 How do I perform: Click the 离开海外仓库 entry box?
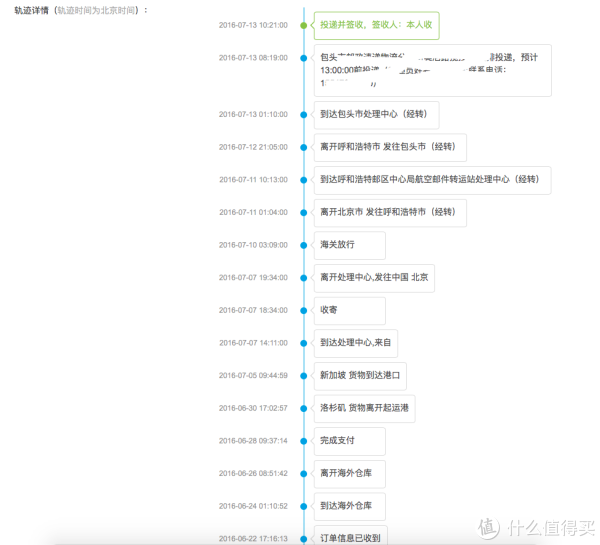pos(349,474)
